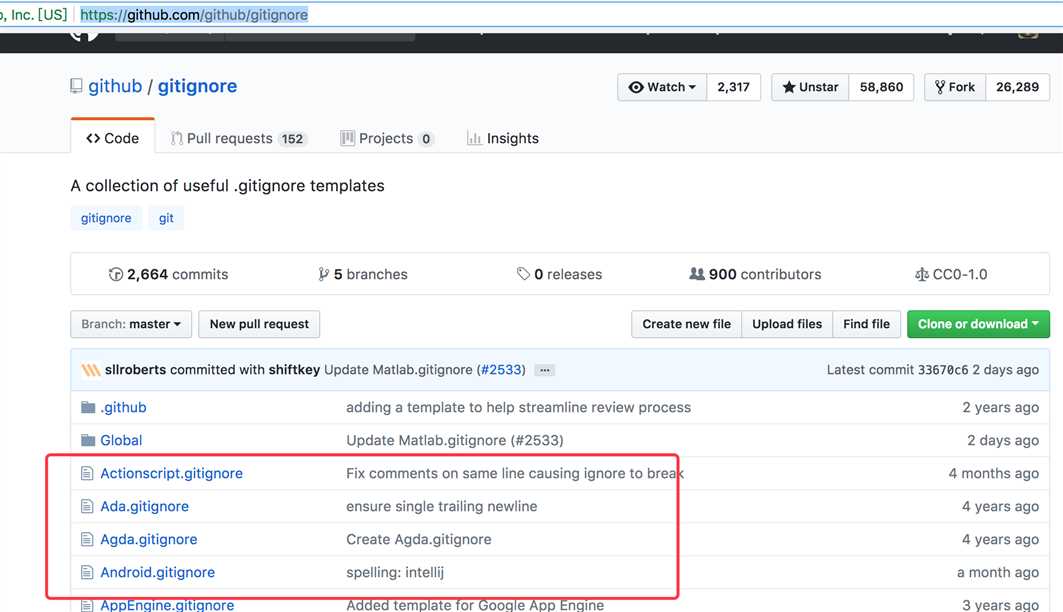Open shiftkey profile link
Viewport: 1063px width, 612px height.
coord(294,370)
